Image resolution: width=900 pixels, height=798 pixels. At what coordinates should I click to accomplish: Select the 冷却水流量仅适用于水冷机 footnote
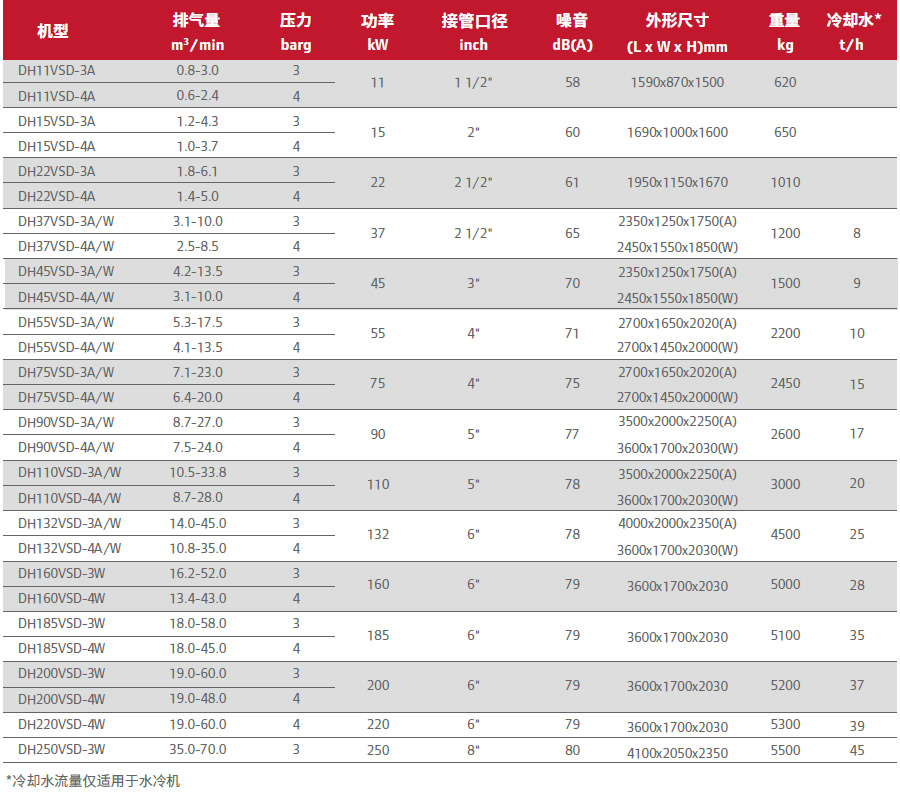tap(93, 781)
